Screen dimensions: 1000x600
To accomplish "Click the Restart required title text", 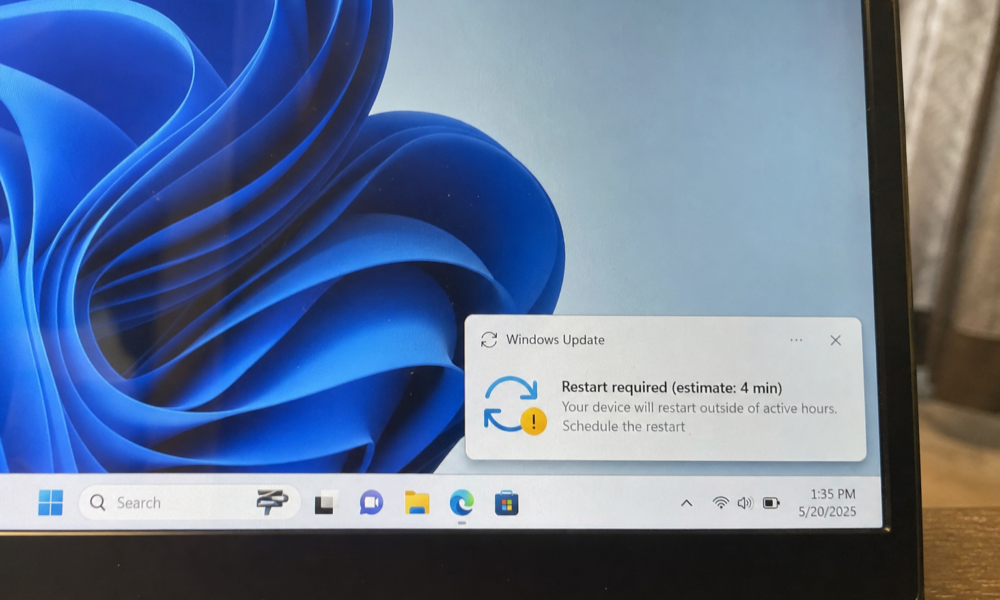I will pos(672,387).
